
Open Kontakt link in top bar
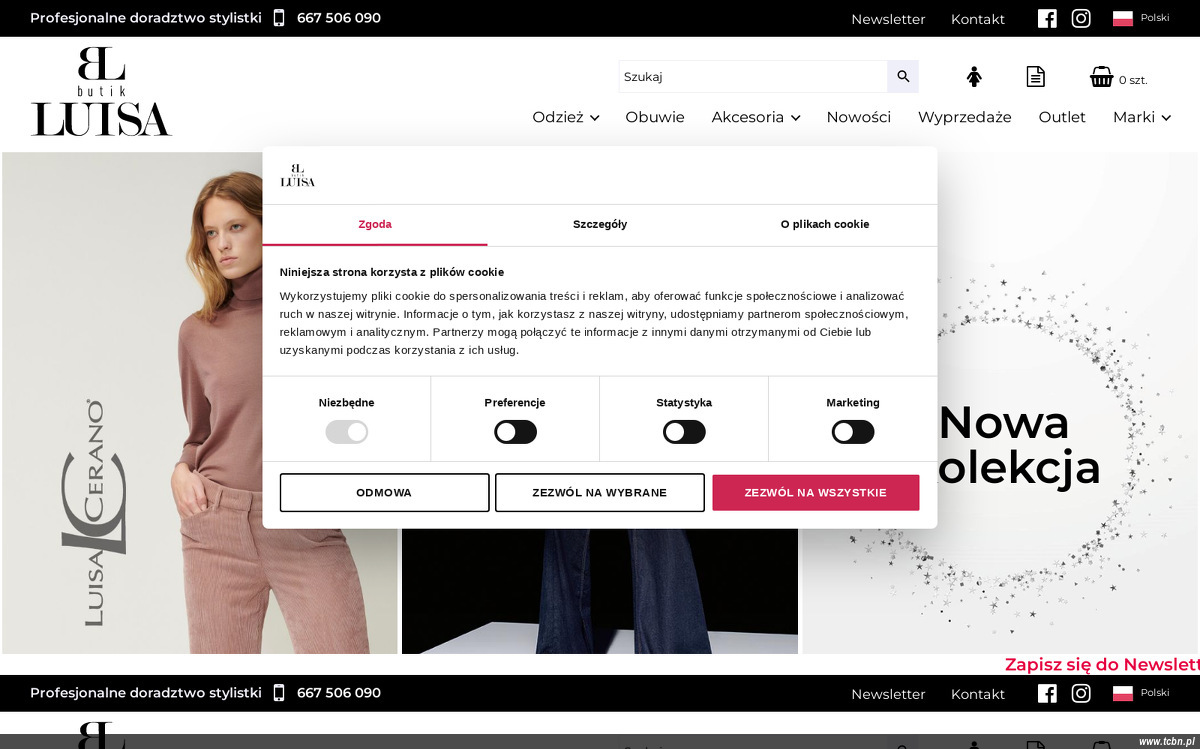tap(978, 19)
